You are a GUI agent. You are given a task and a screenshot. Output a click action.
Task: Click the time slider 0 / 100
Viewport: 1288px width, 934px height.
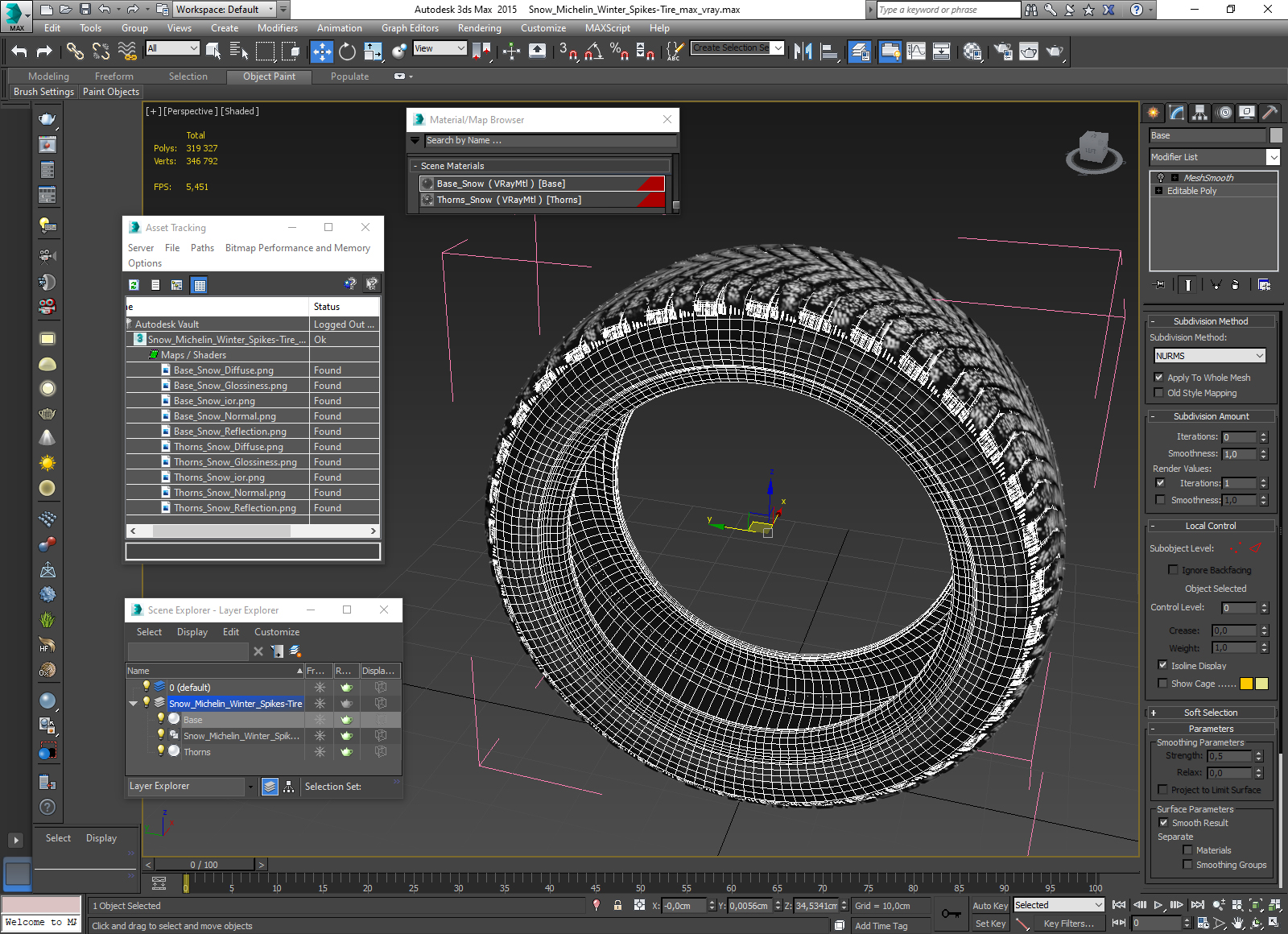(204, 865)
